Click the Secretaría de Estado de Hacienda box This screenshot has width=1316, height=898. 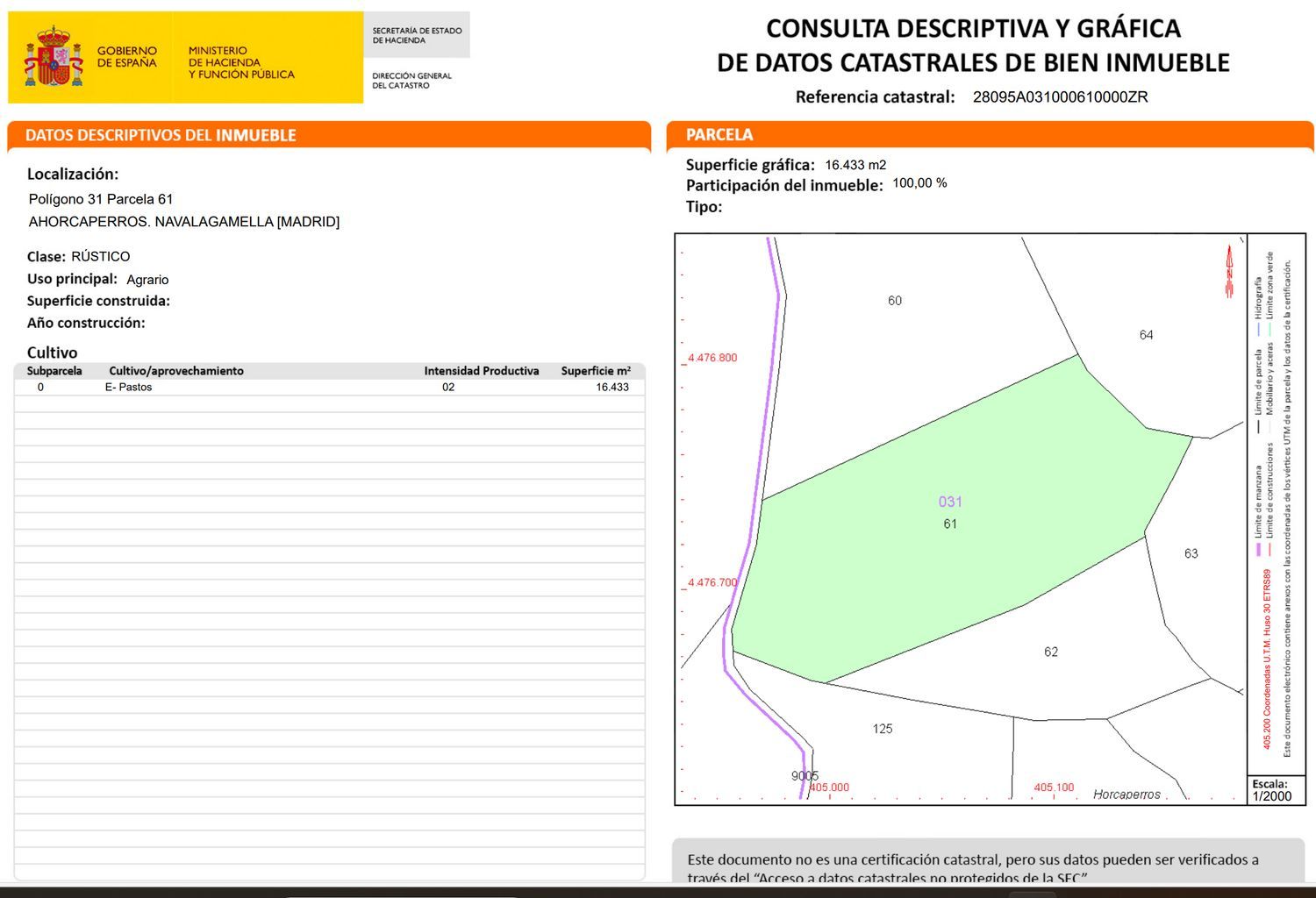point(417,35)
